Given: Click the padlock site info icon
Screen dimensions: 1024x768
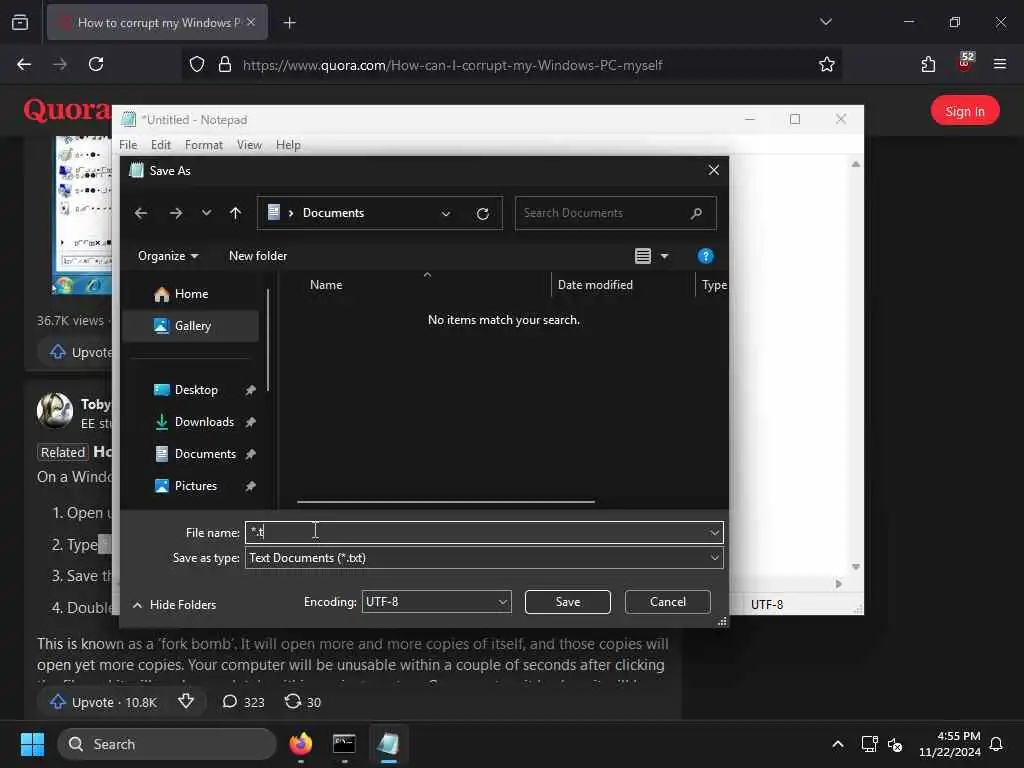Looking at the screenshot, I should coord(225,64).
